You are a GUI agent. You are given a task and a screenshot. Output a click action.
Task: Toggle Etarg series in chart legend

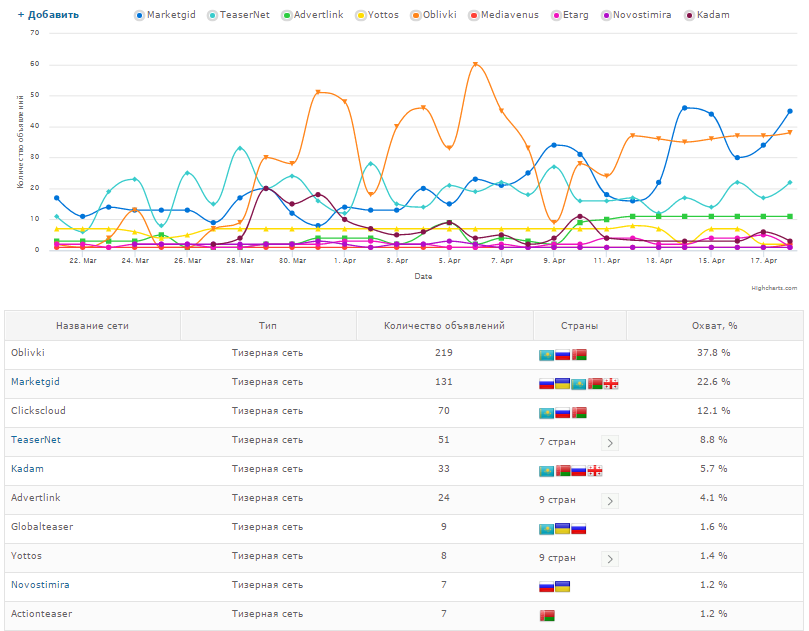click(570, 15)
